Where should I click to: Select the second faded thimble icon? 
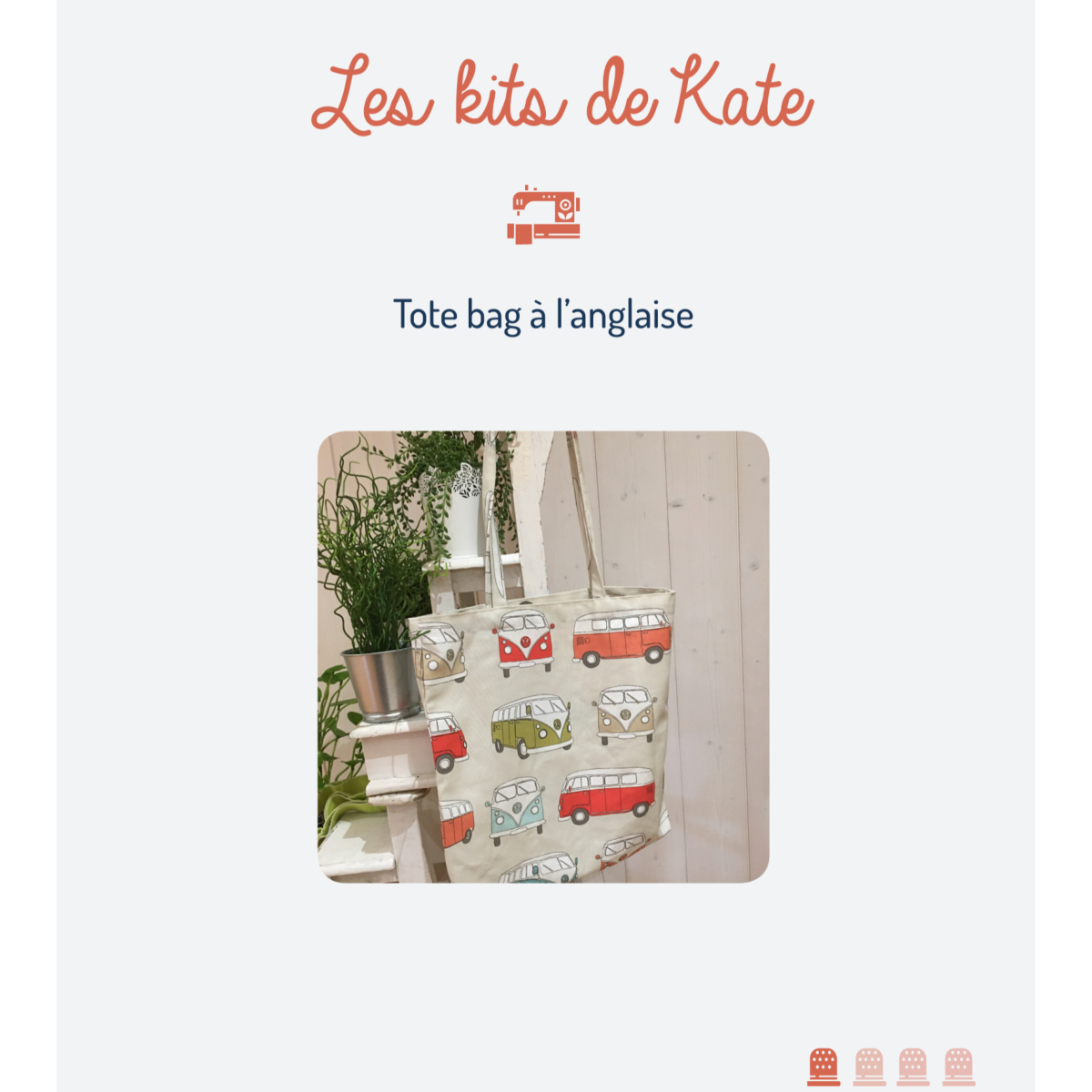869,1067
